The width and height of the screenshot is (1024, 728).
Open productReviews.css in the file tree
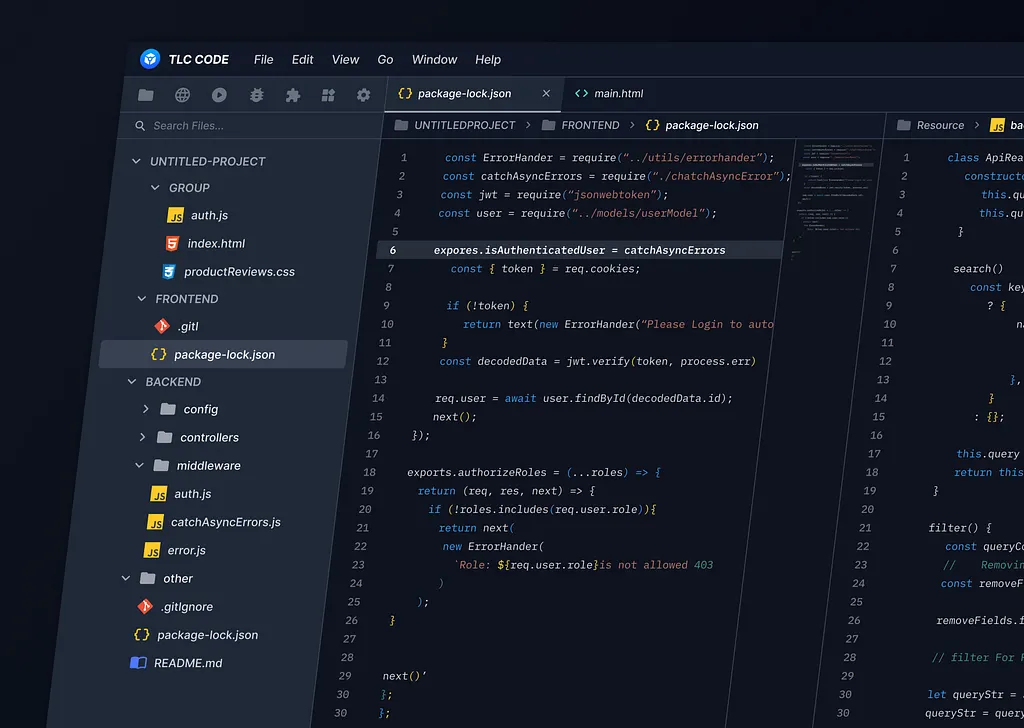tap(238, 271)
